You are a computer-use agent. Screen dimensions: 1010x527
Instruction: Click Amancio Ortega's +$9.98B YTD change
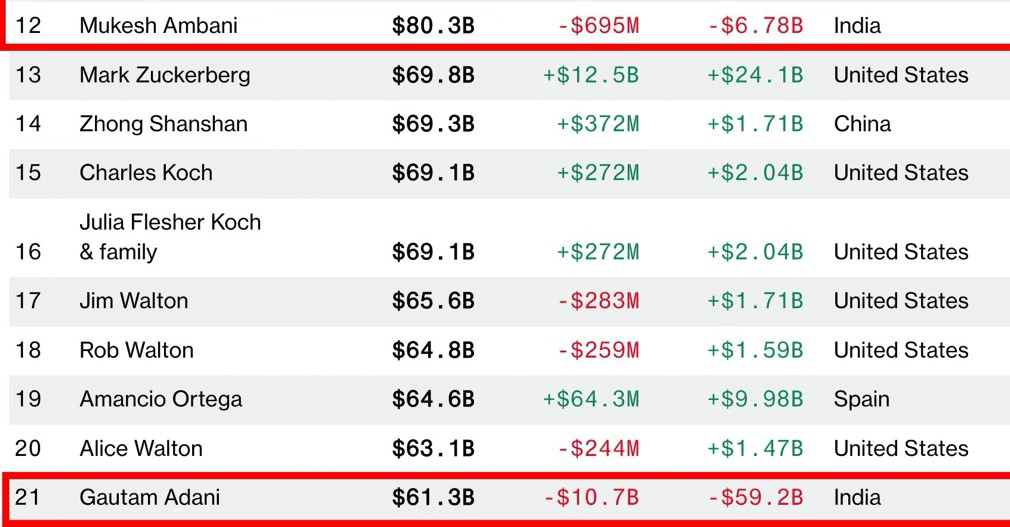755,399
